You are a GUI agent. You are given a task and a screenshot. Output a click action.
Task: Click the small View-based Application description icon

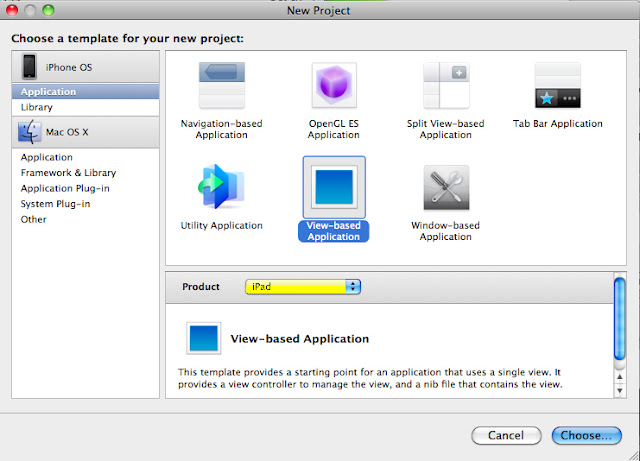pos(204,338)
